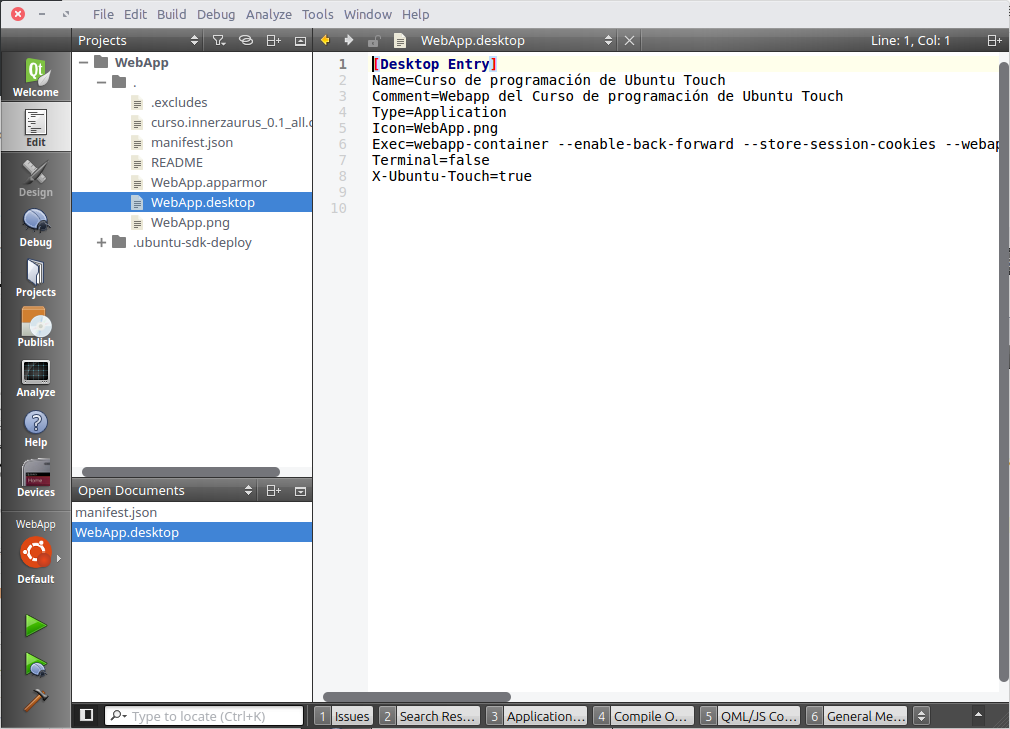Close the Open Documents panel
1010x729 pixels.
(300, 491)
